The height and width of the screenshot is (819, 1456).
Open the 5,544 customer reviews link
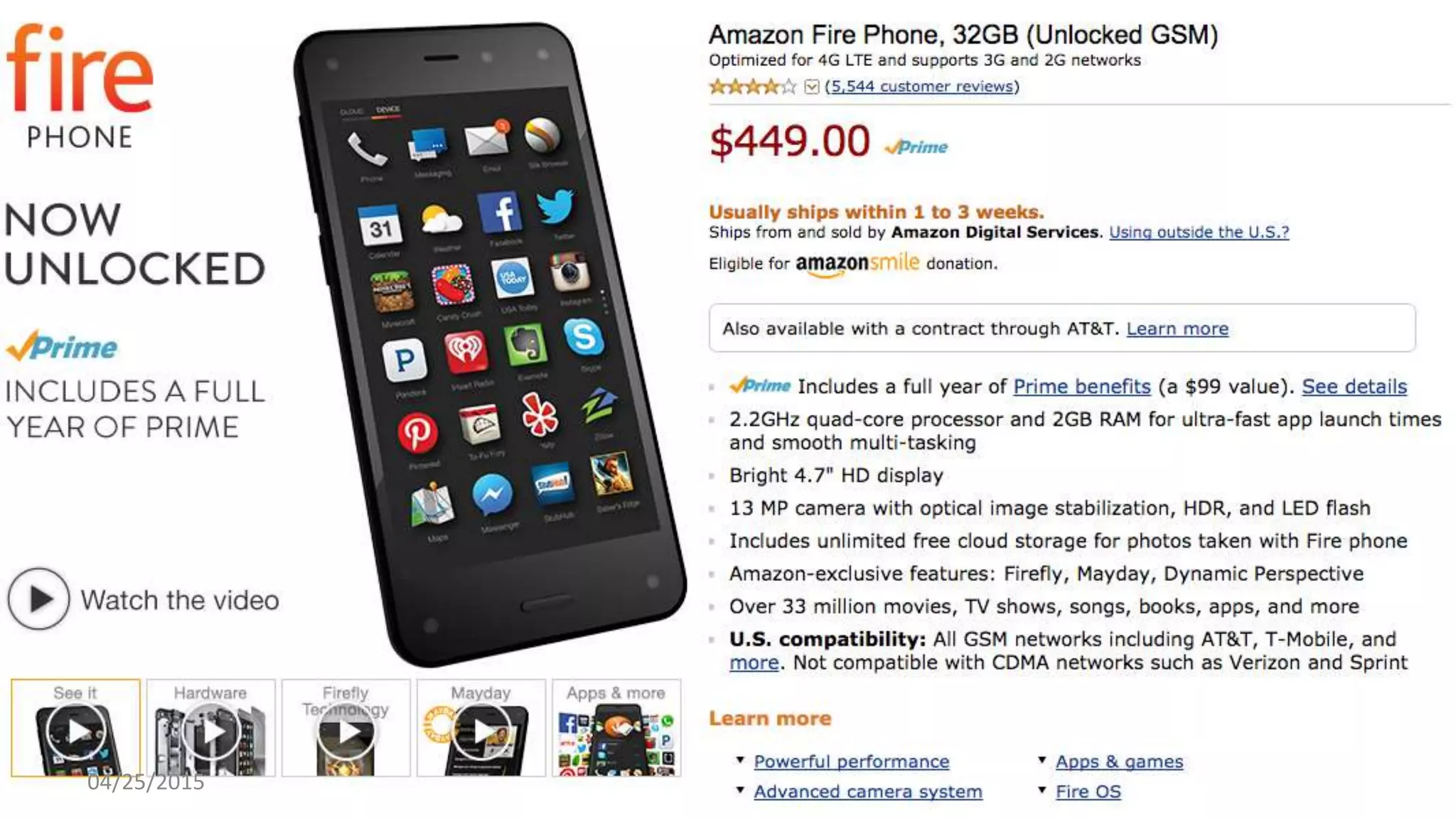[922, 86]
